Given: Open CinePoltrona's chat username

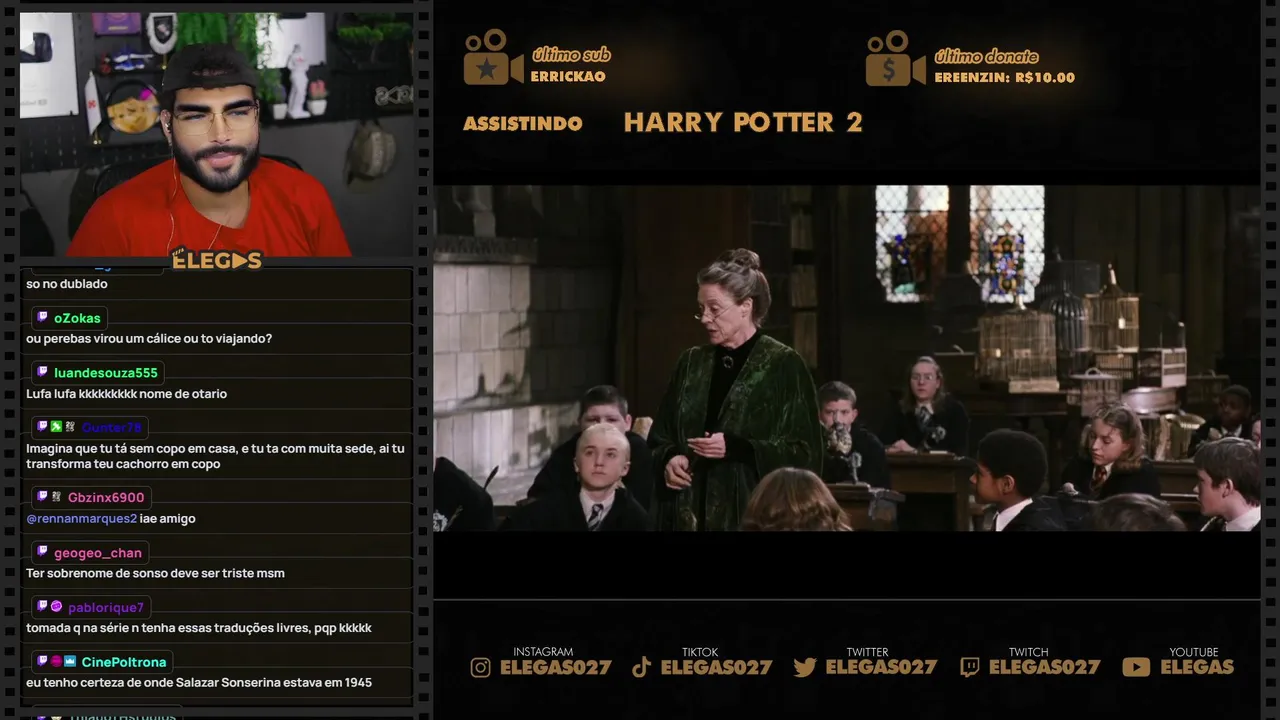Looking at the screenshot, I should pos(124,662).
